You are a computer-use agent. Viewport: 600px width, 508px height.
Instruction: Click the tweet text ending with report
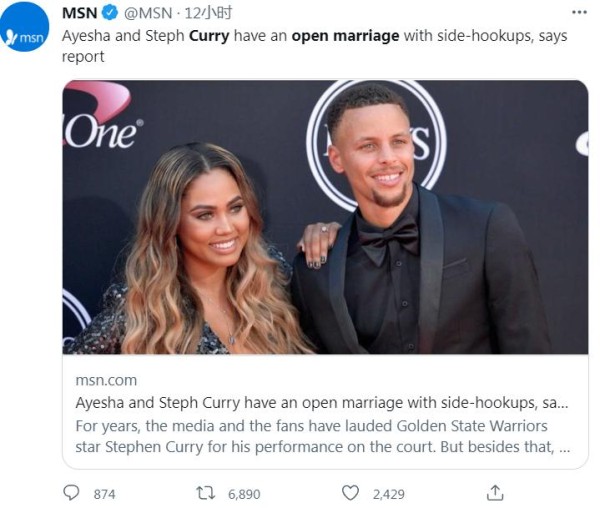[315, 46]
